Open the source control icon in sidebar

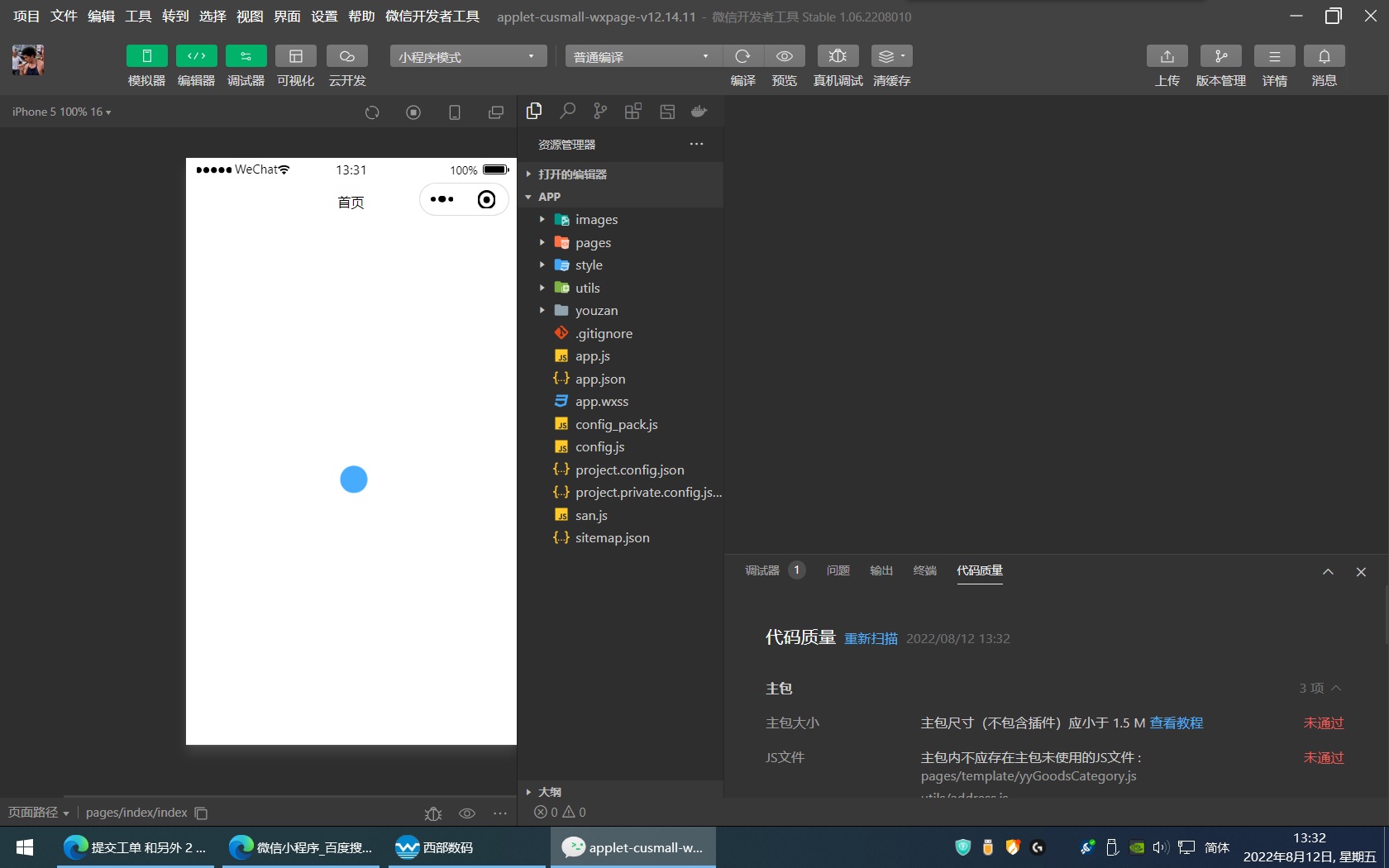[x=600, y=112]
